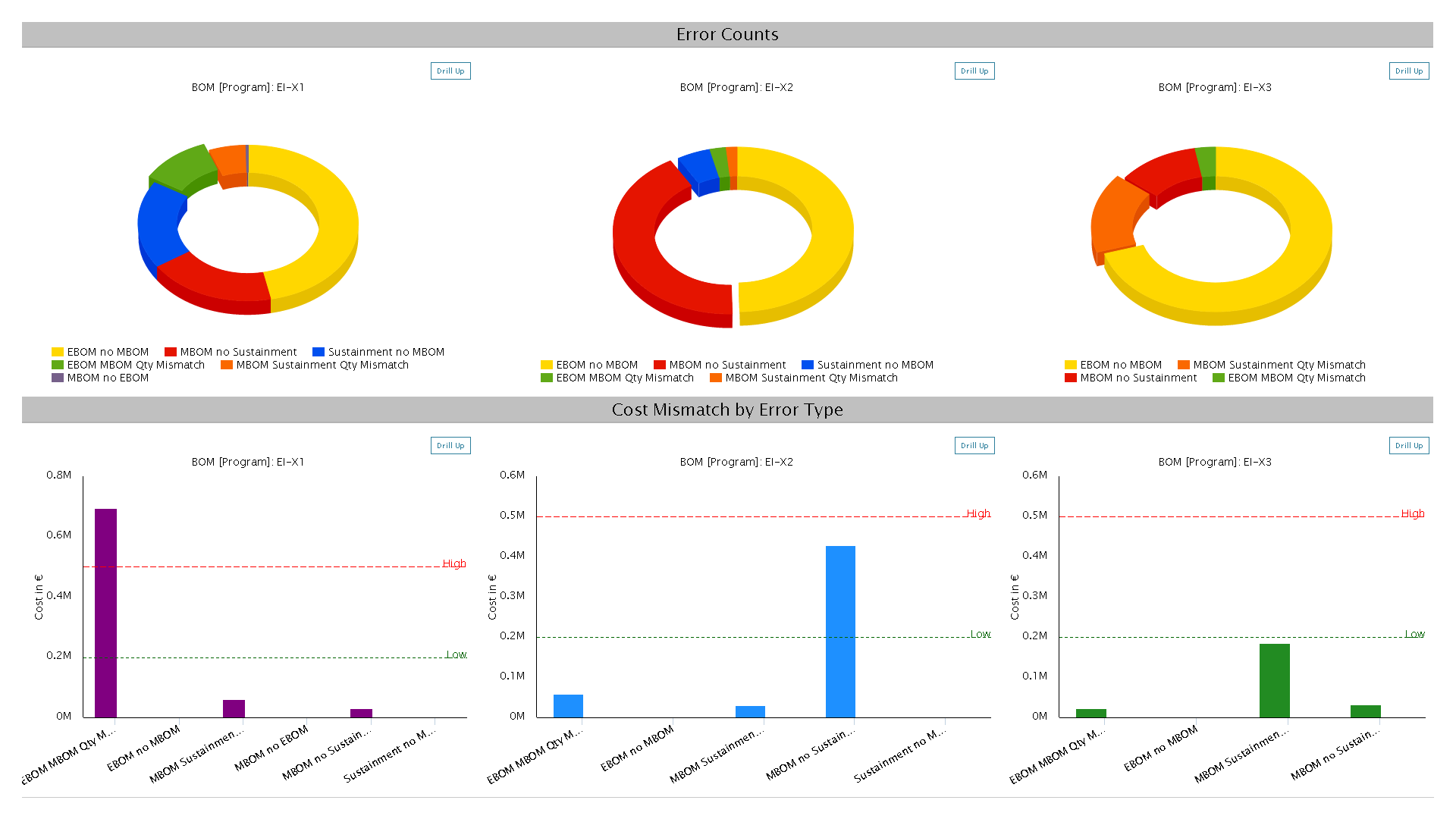Select orange slice in EI-X1 donut
Screen dimensions: 1456x819
230,163
